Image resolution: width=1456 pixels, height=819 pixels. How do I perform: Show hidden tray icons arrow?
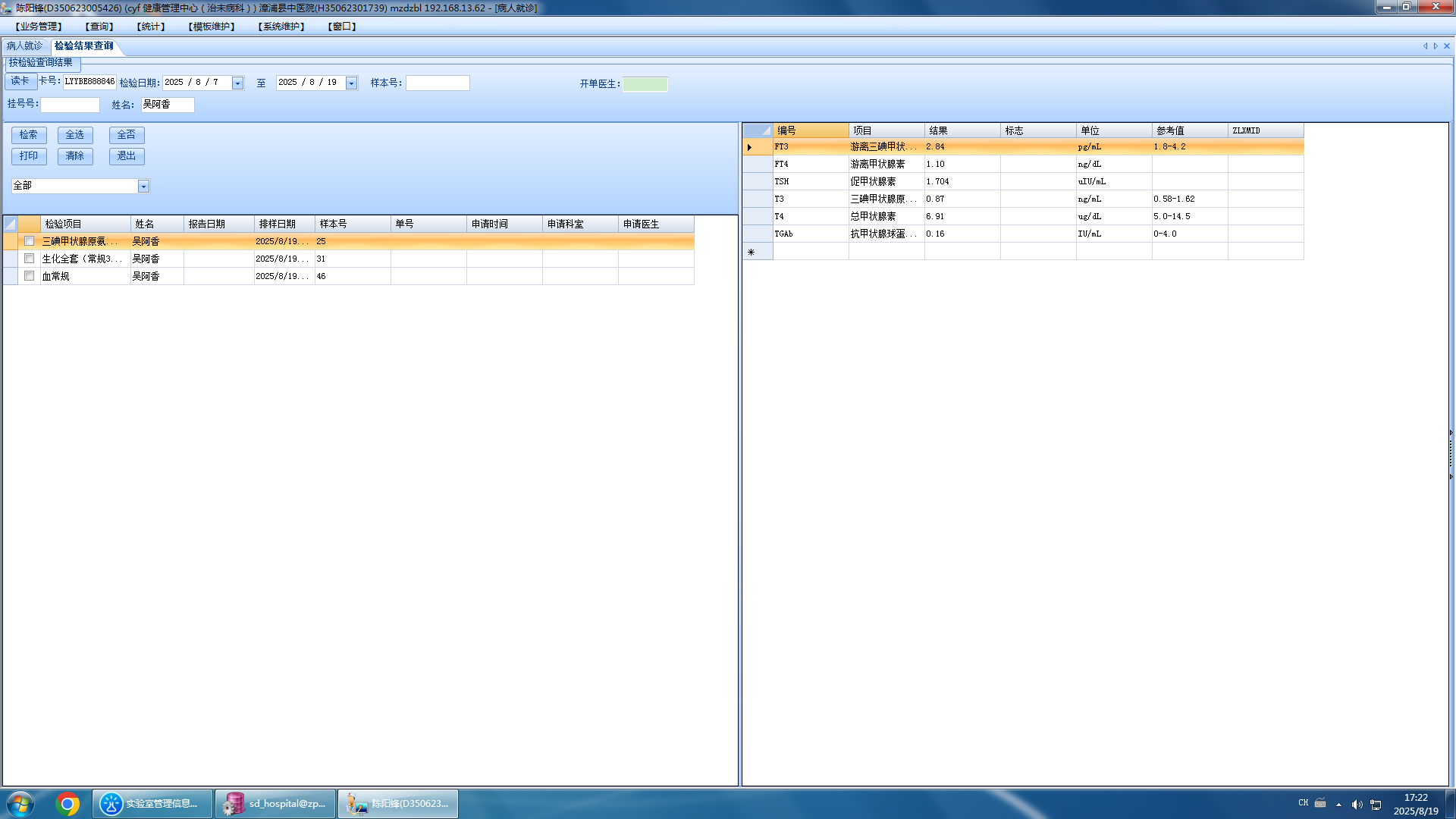(x=1338, y=804)
